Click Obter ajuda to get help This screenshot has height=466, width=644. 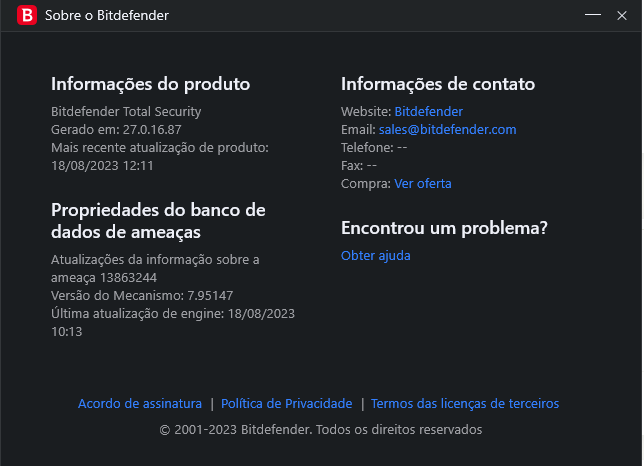[375, 255]
